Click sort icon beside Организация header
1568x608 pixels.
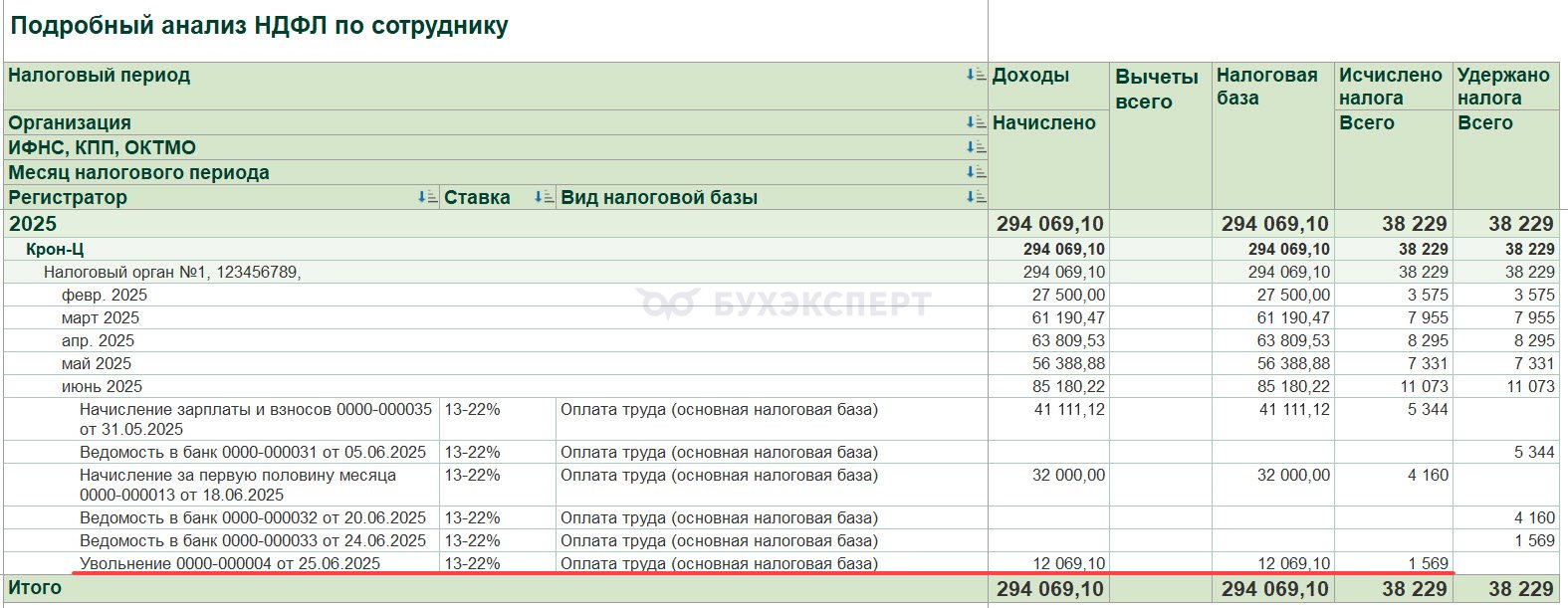tap(976, 122)
